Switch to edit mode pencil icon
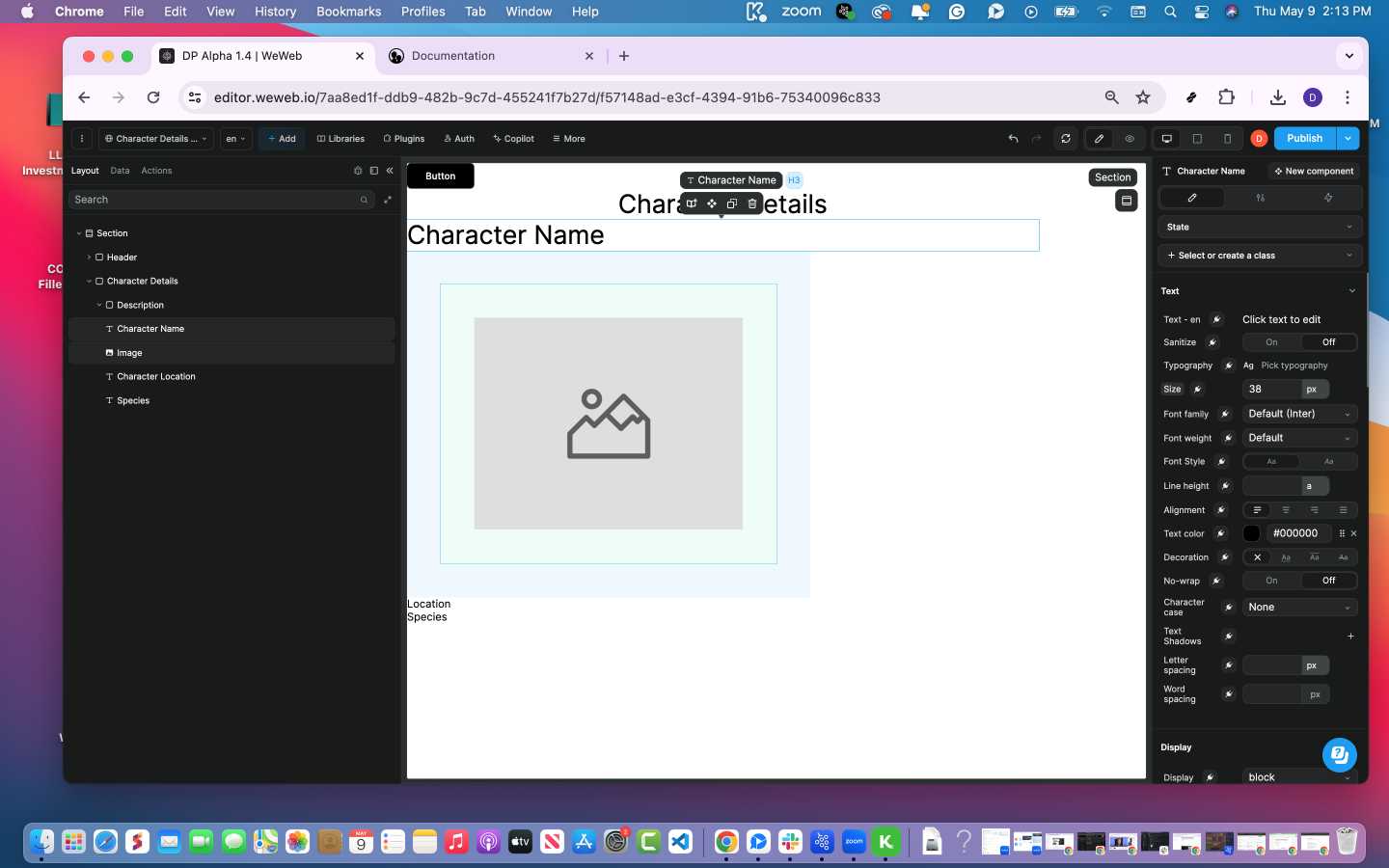The image size is (1389, 868). click(1099, 139)
